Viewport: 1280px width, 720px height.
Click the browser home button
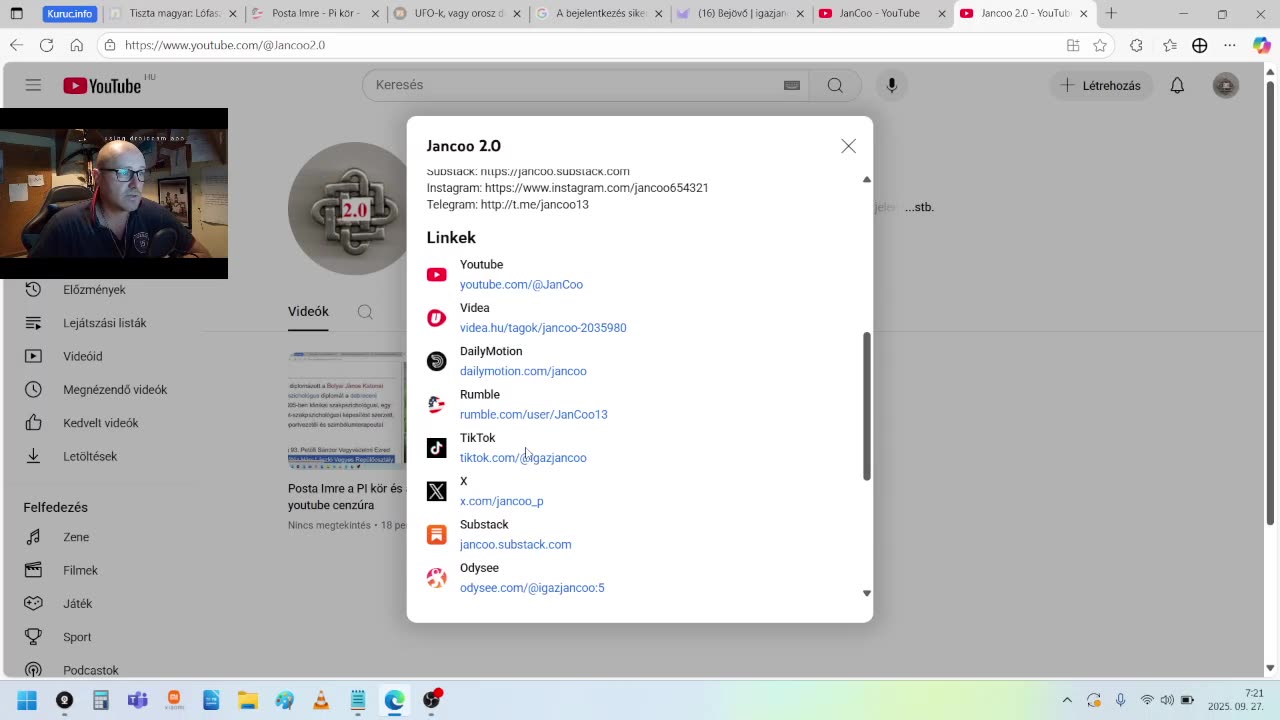point(76,45)
